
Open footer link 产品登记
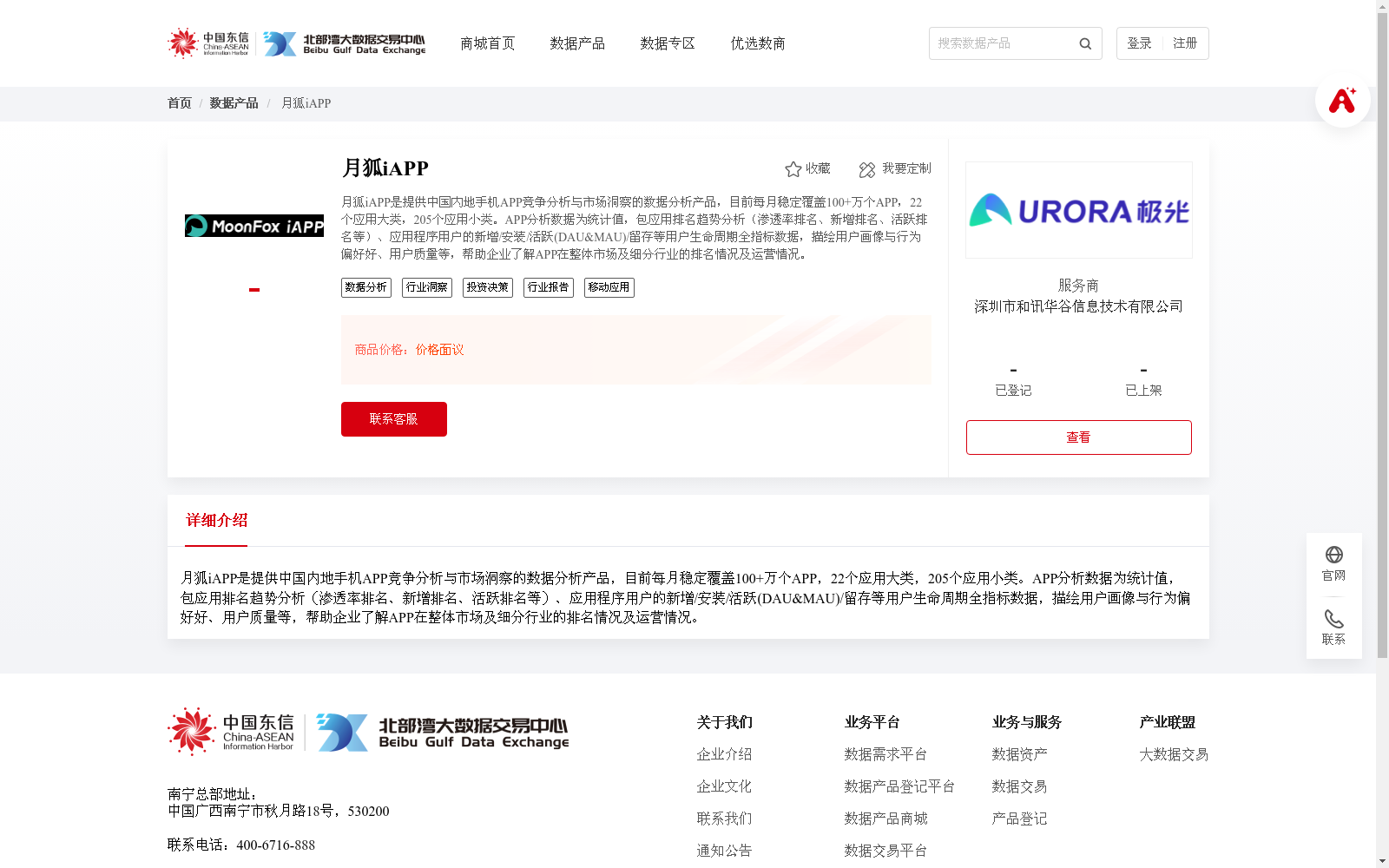coord(1019,819)
